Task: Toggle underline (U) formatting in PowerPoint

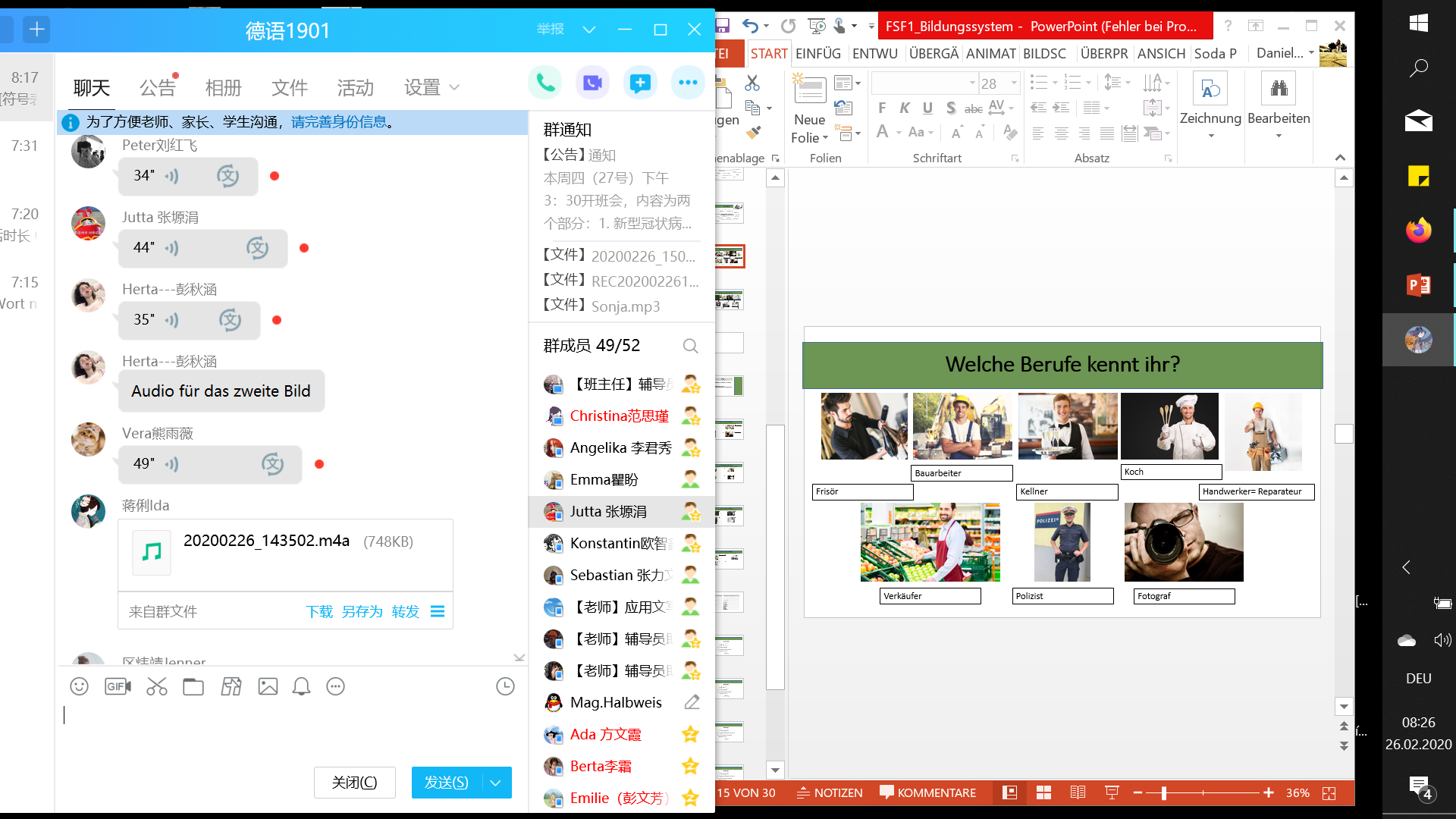Action: [x=927, y=108]
